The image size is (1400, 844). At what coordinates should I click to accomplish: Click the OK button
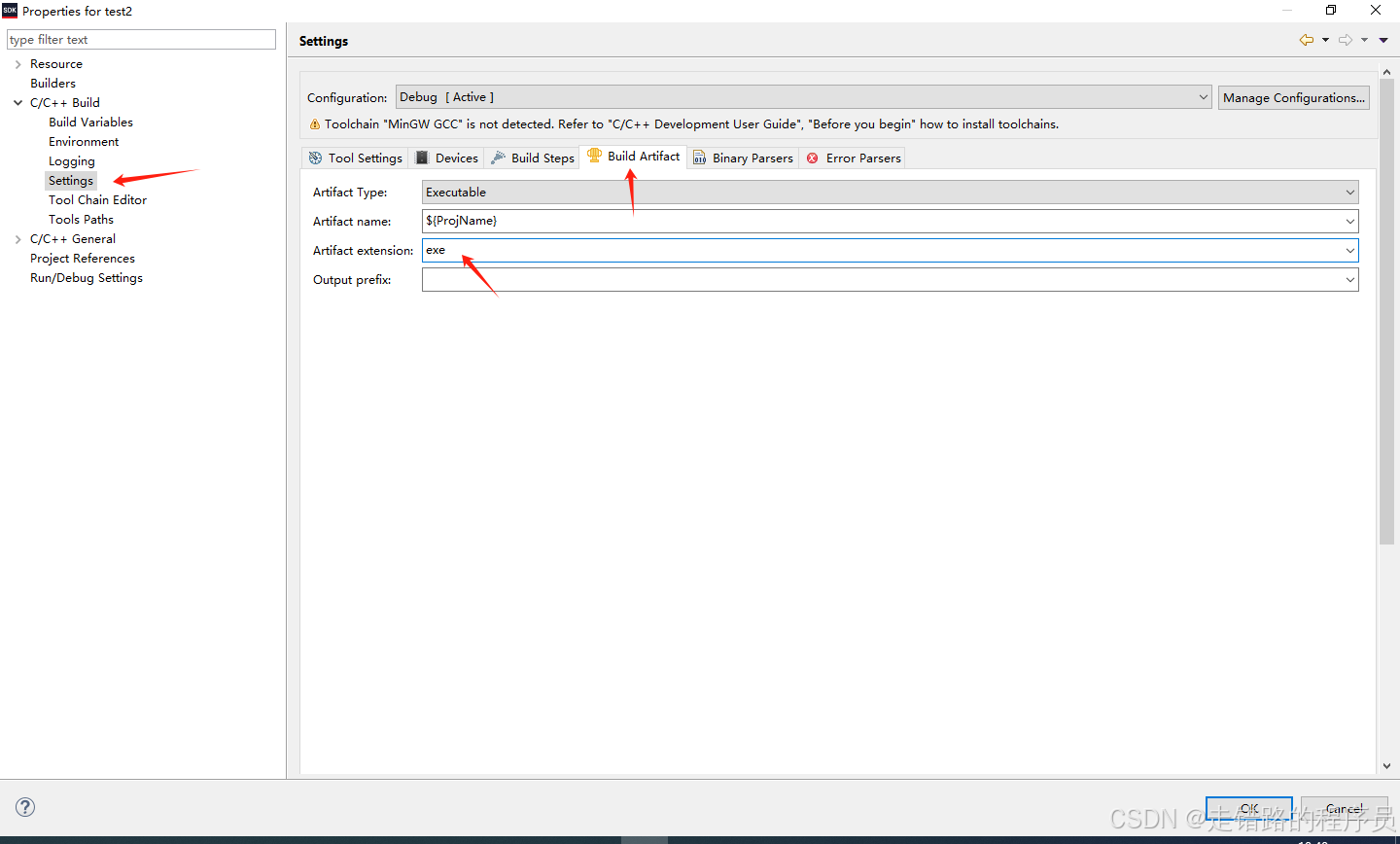tap(1248, 809)
